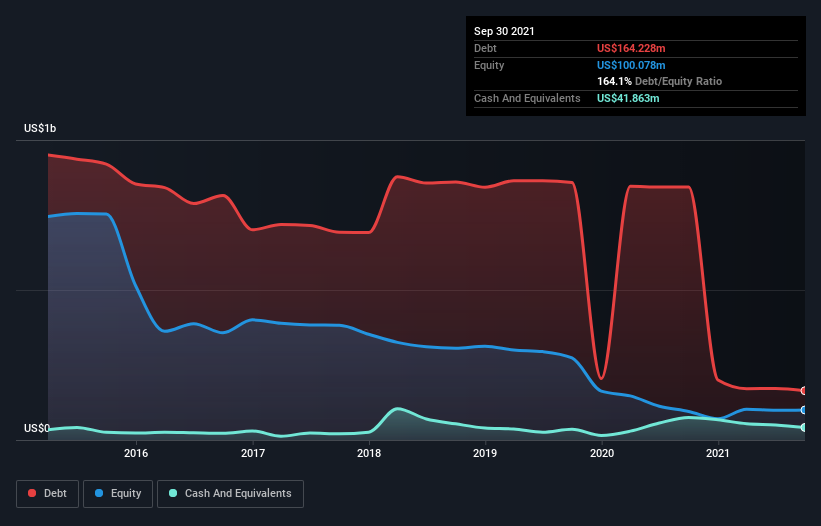Click the blue Equity endpoint marker
The height and width of the screenshot is (526, 821).
804,410
